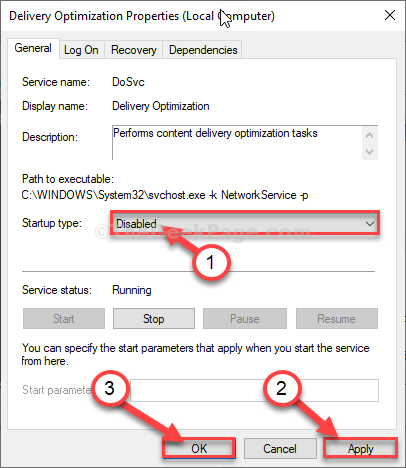Click the DoSvc service name text

[x=128, y=82]
